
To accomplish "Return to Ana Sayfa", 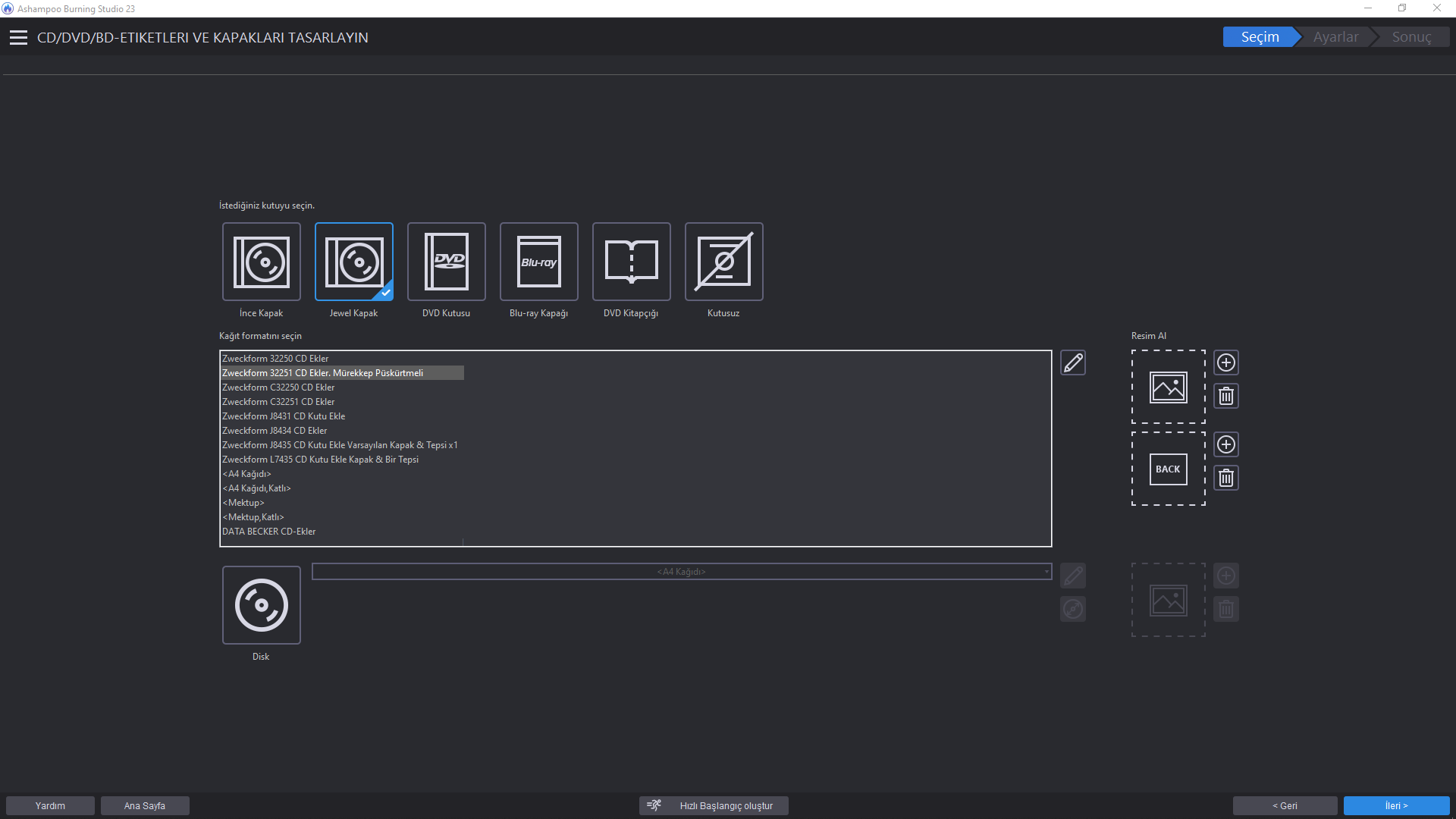I will 145,805.
